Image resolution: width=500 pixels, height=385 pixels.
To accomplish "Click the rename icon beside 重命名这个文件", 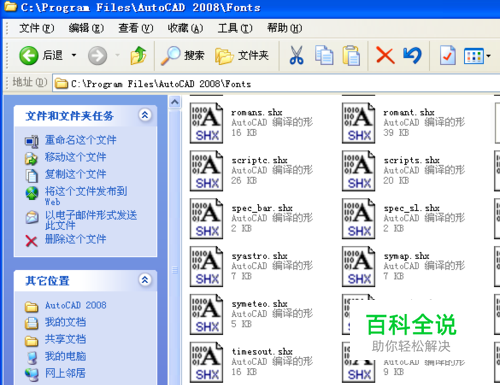I will pos(32,141).
